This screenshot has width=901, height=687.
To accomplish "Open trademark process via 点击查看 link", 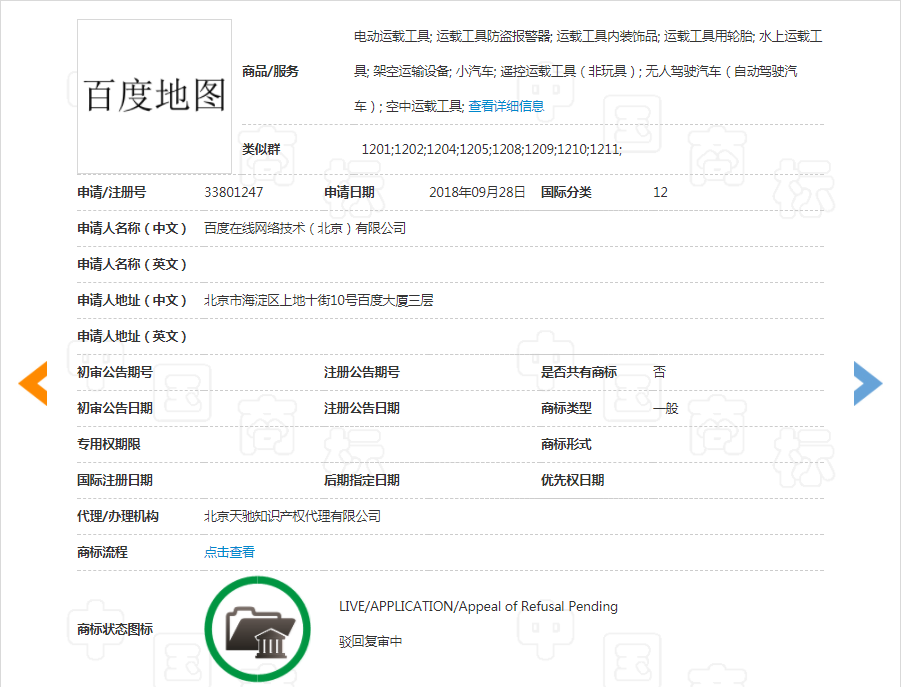I will coord(229,552).
